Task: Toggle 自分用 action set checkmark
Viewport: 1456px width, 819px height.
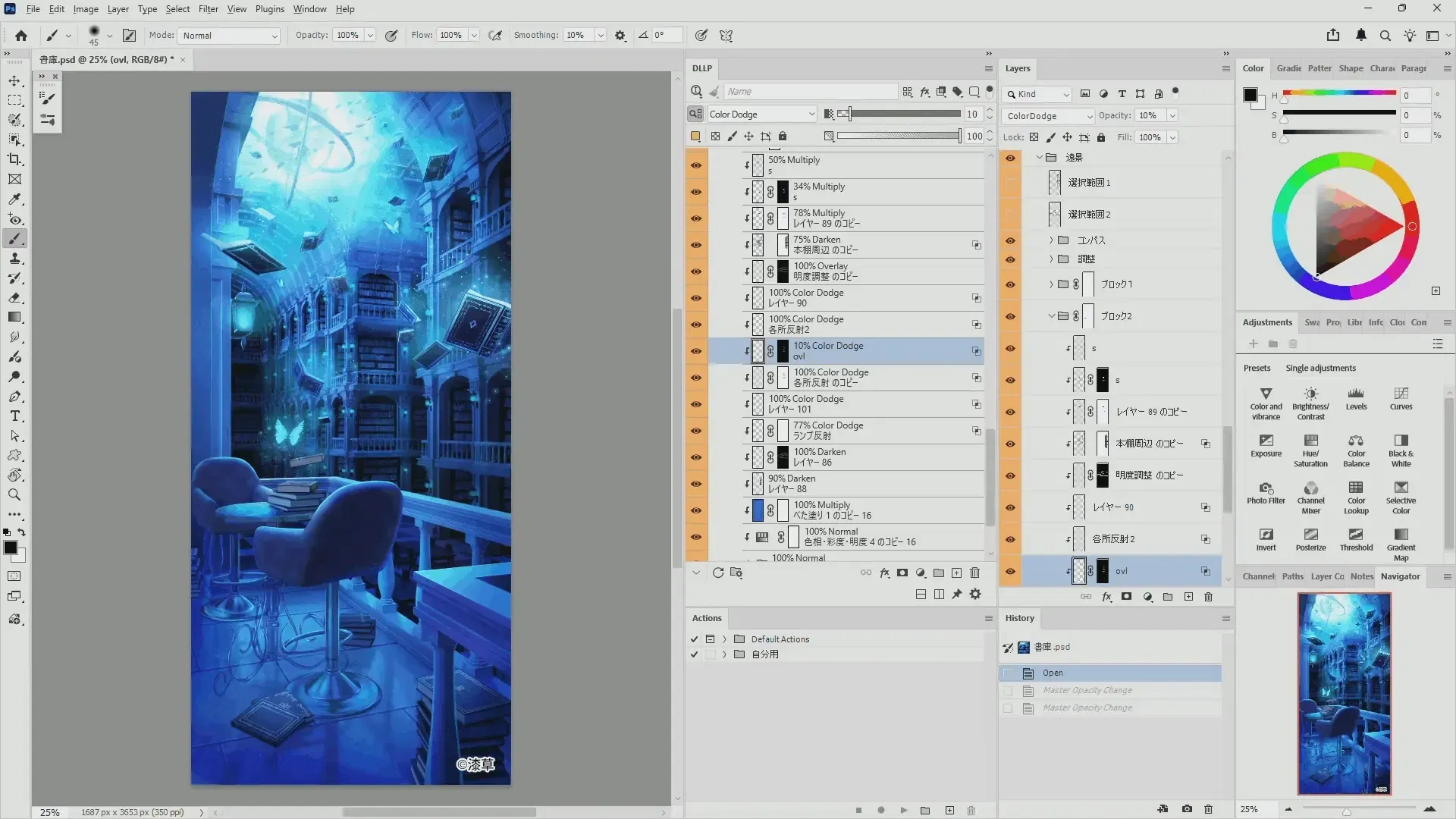Action: 694,654
